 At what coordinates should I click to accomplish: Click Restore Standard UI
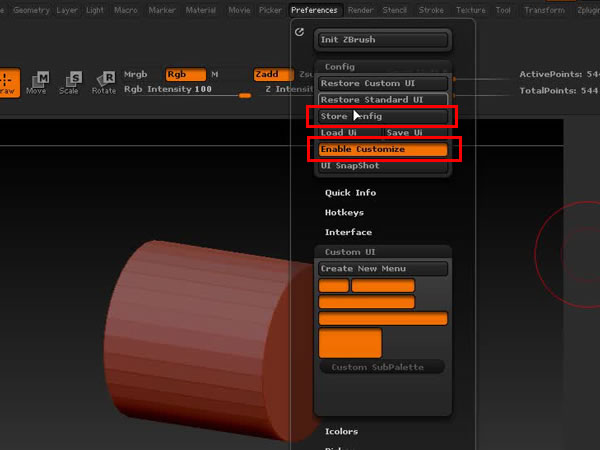(383, 100)
